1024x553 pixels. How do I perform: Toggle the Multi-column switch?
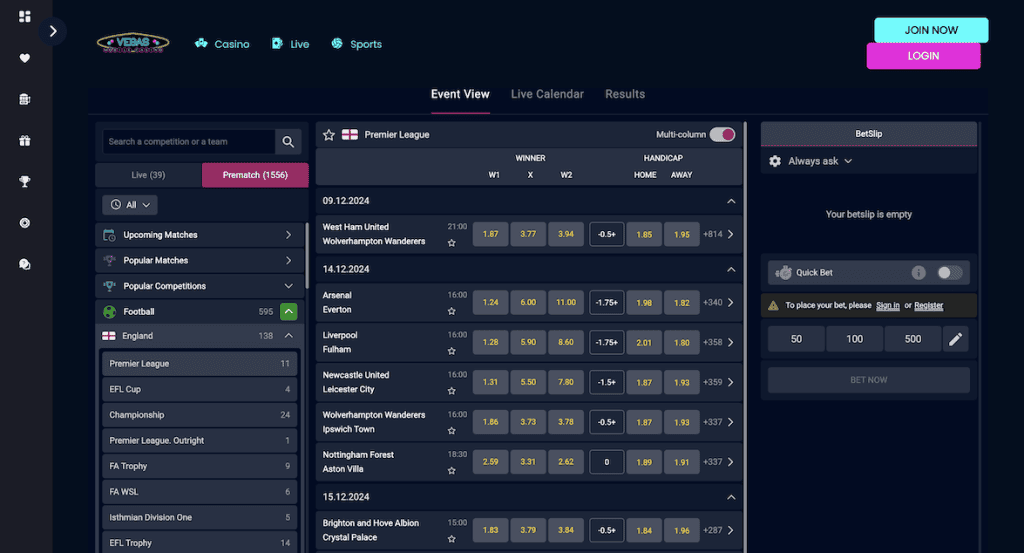722,134
